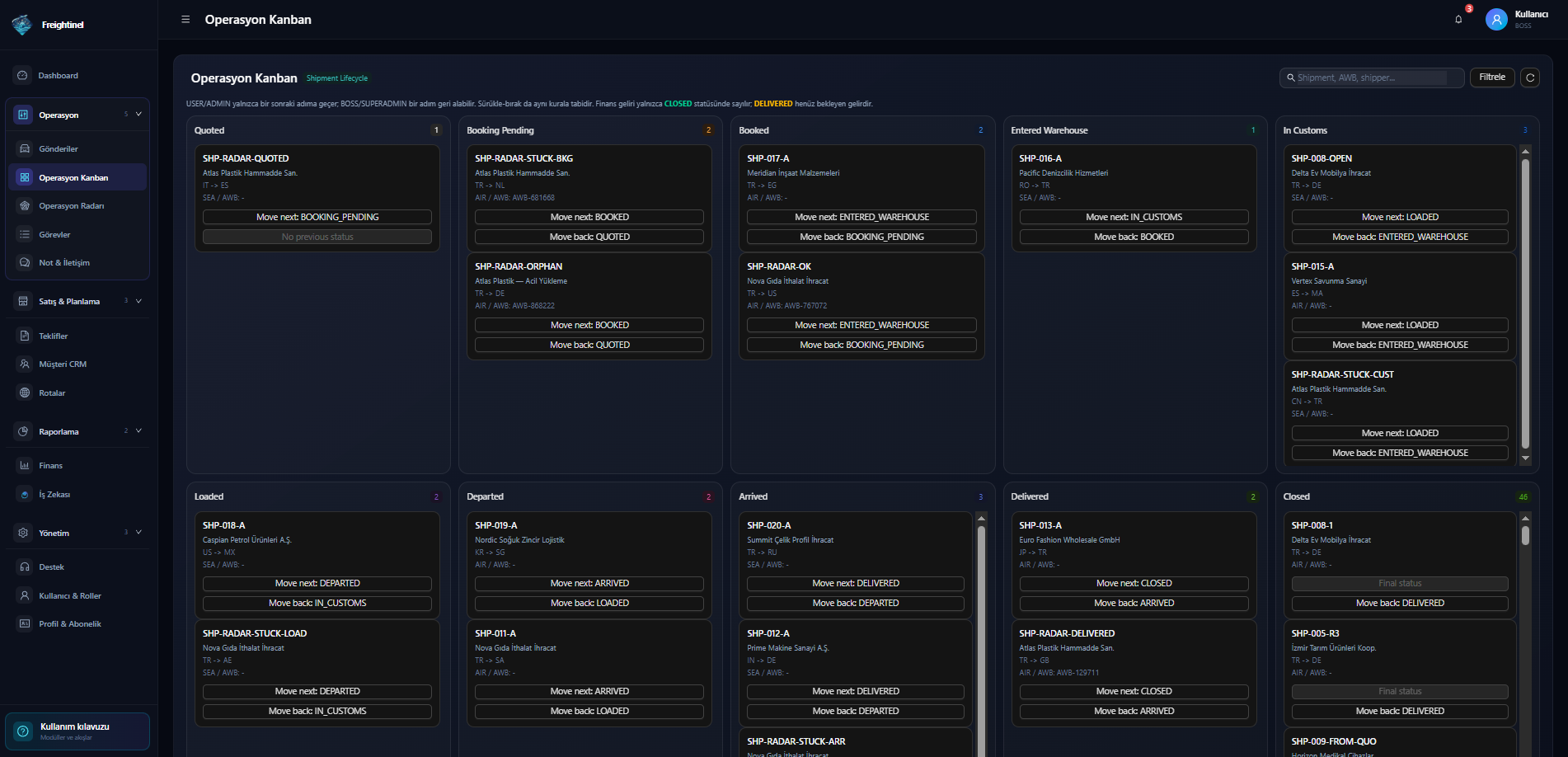This screenshot has width=1568, height=757.
Task: Click the Profil & Abonelik card icon
Action: [25, 624]
